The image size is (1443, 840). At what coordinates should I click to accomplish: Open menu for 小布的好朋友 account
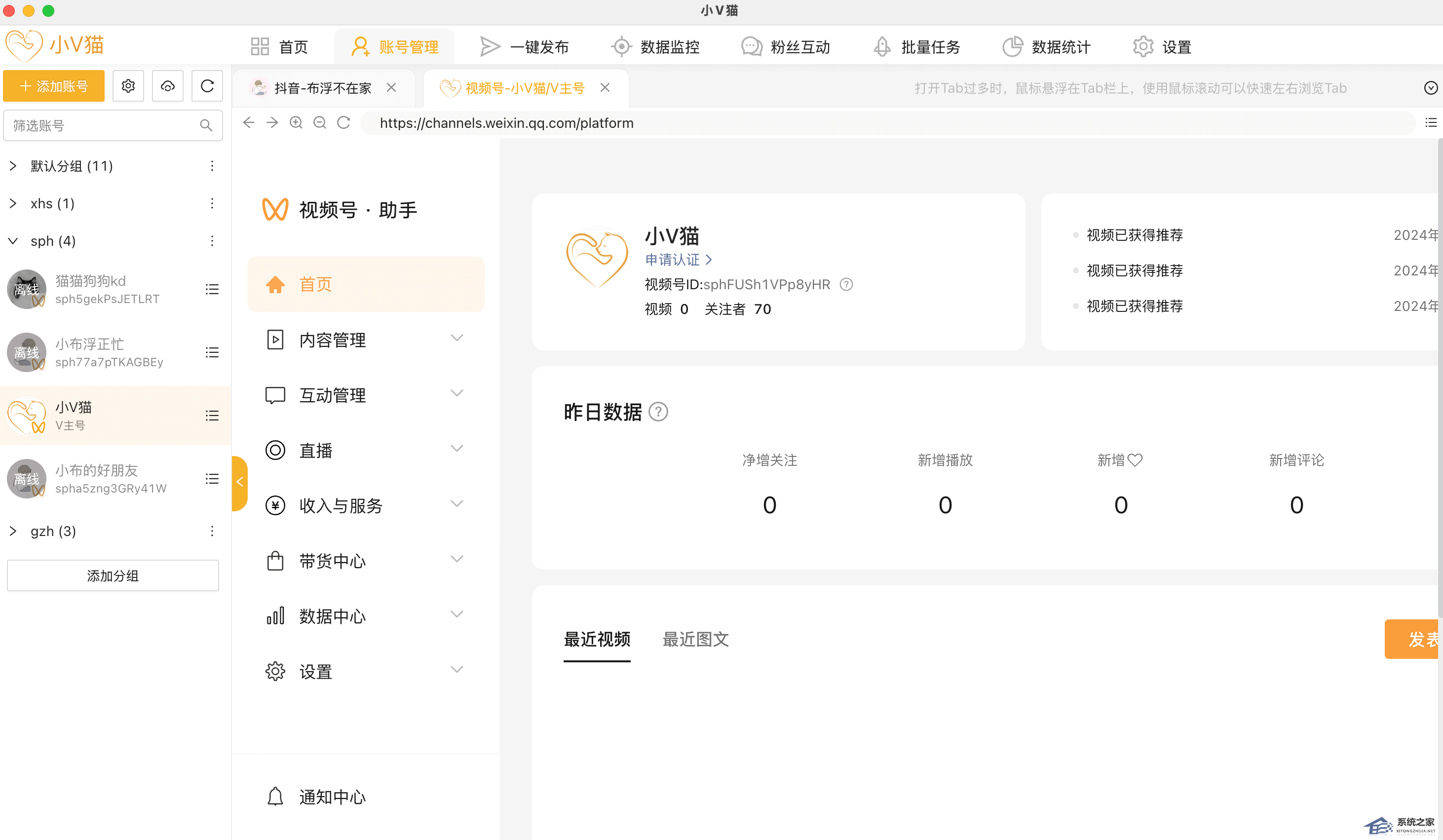[x=212, y=479]
